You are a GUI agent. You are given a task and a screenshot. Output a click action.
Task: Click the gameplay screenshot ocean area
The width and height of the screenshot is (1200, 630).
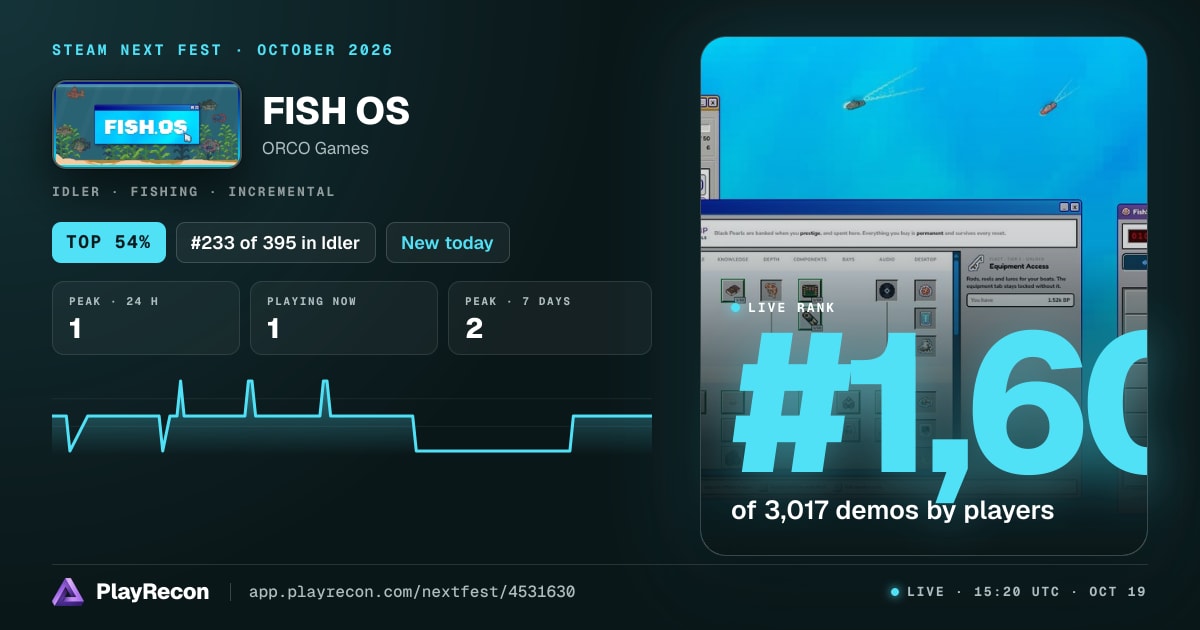pyautogui.click(x=923, y=120)
